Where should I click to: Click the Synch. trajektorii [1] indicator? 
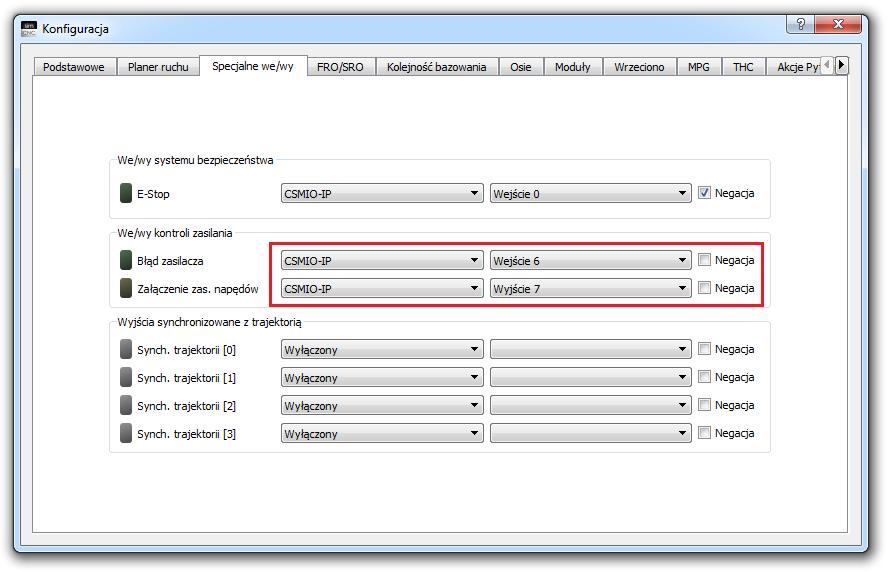pos(126,377)
